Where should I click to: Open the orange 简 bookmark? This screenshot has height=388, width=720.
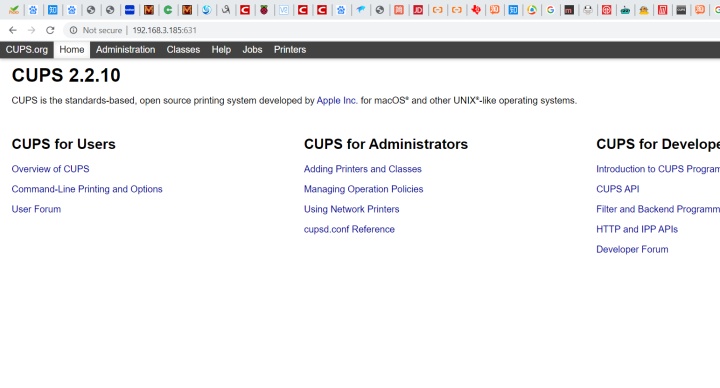click(399, 10)
